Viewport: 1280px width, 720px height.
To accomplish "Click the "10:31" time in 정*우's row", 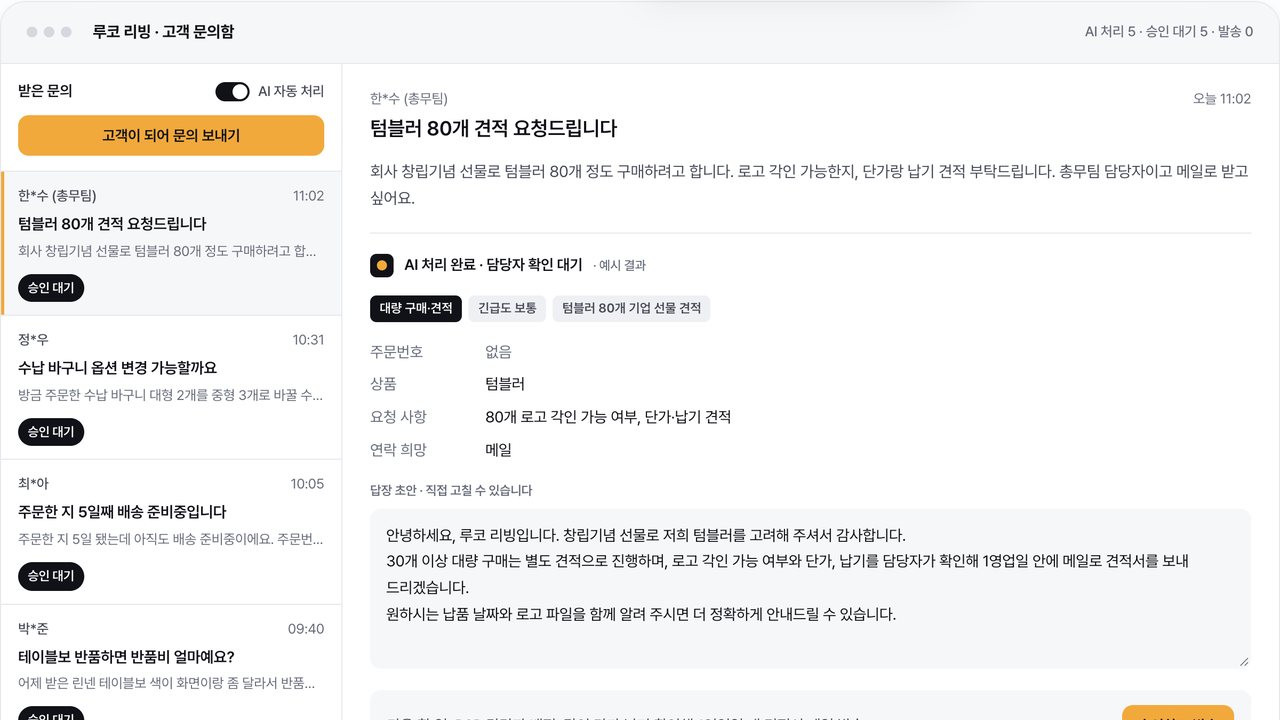I will pyautogui.click(x=308, y=340).
